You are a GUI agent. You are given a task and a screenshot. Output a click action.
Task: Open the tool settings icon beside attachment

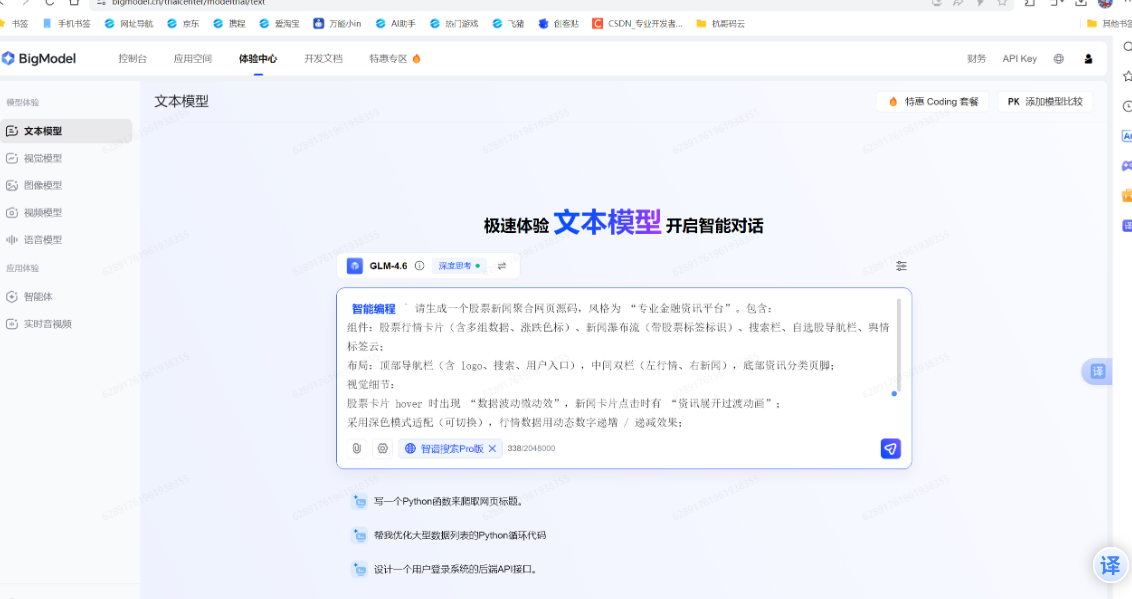382,449
